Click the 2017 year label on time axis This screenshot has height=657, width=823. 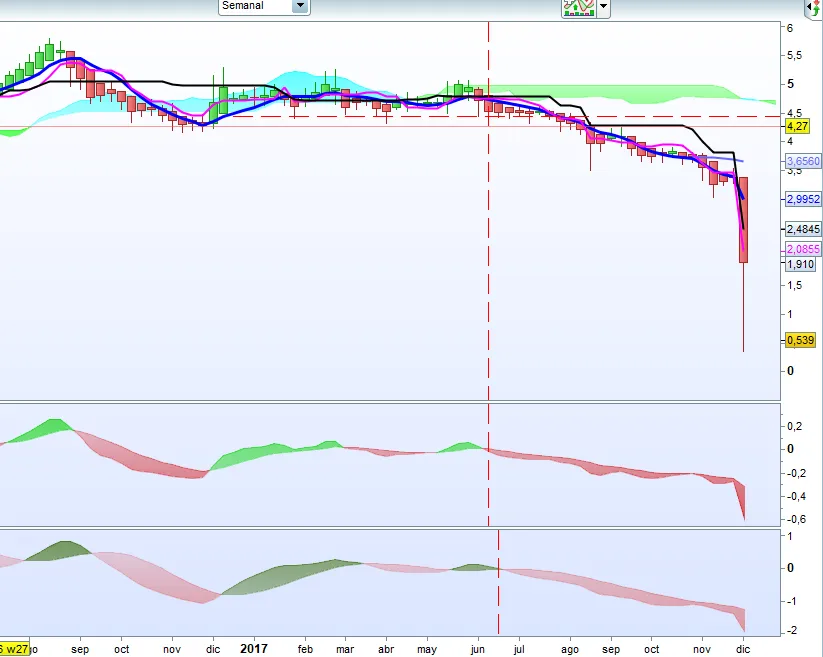(255, 648)
